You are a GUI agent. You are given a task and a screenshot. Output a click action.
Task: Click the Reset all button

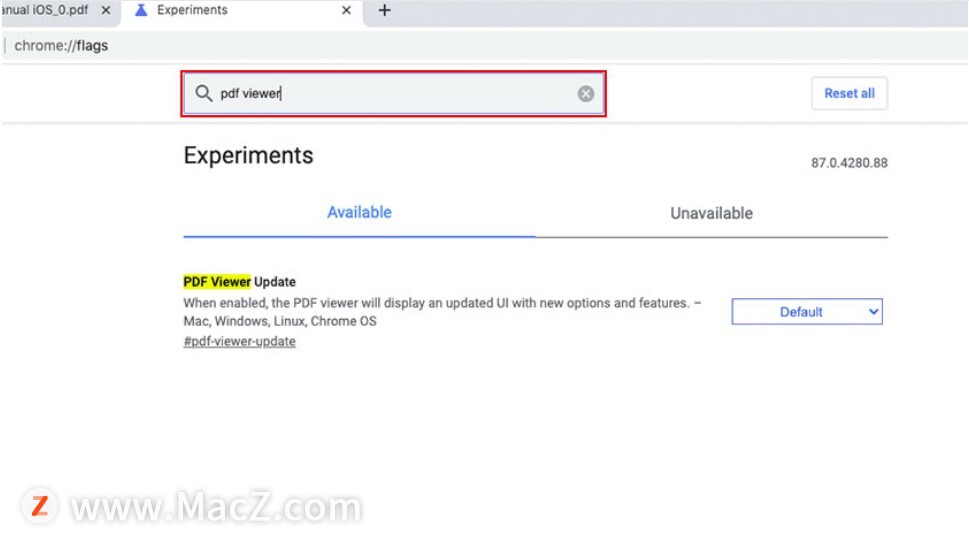click(849, 93)
